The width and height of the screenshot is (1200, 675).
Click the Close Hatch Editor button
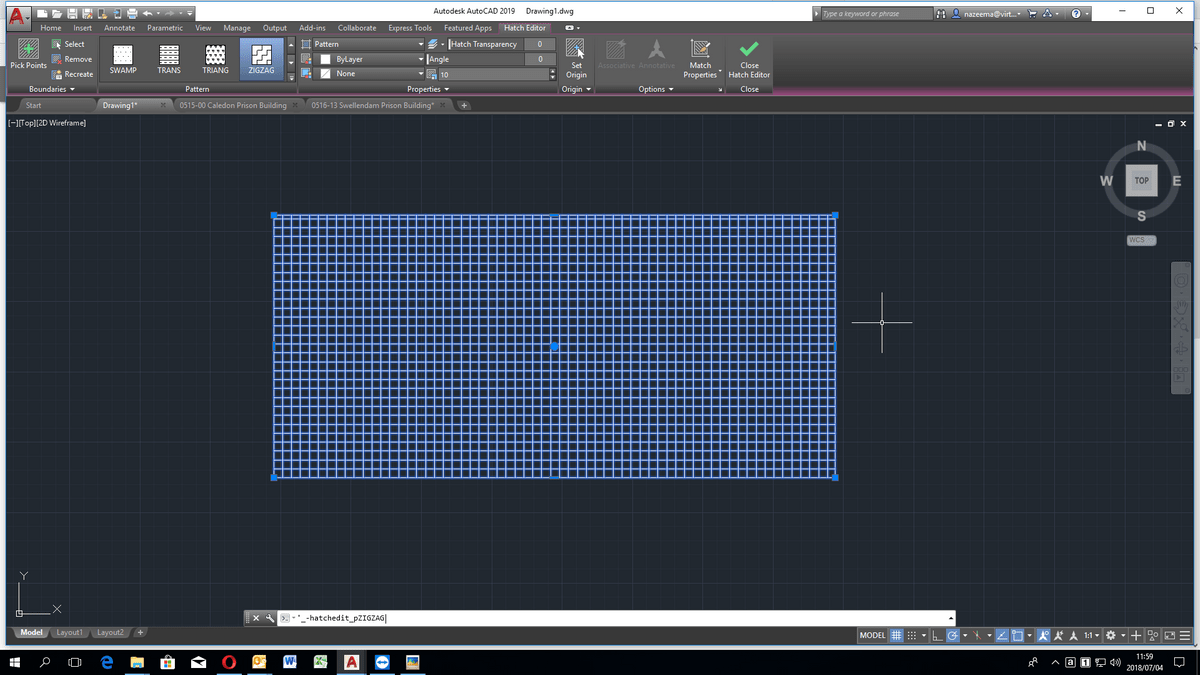point(749,58)
